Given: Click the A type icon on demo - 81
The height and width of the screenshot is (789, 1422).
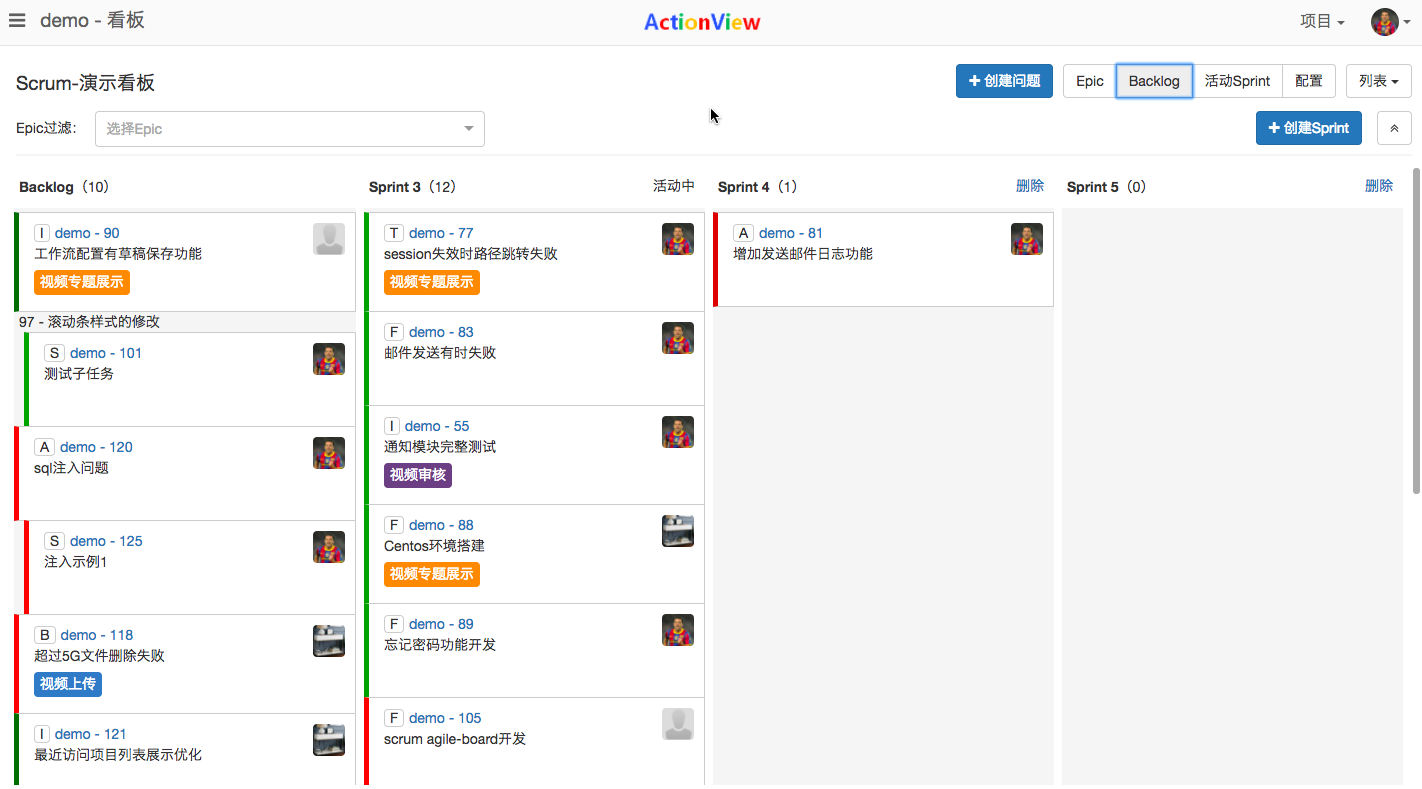Looking at the screenshot, I should click(x=743, y=233).
